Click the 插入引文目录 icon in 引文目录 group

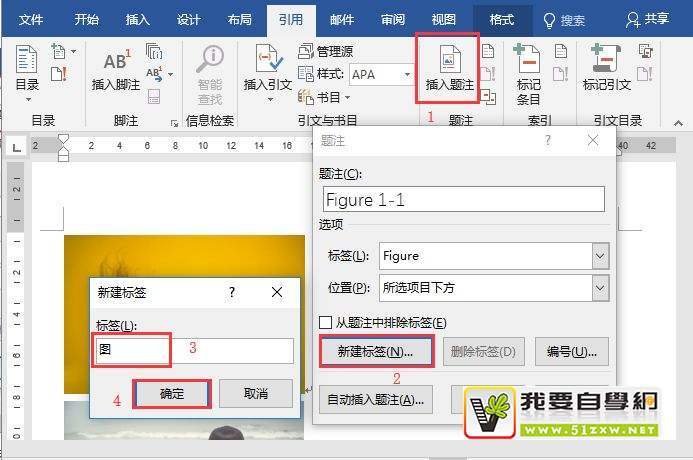click(646, 51)
